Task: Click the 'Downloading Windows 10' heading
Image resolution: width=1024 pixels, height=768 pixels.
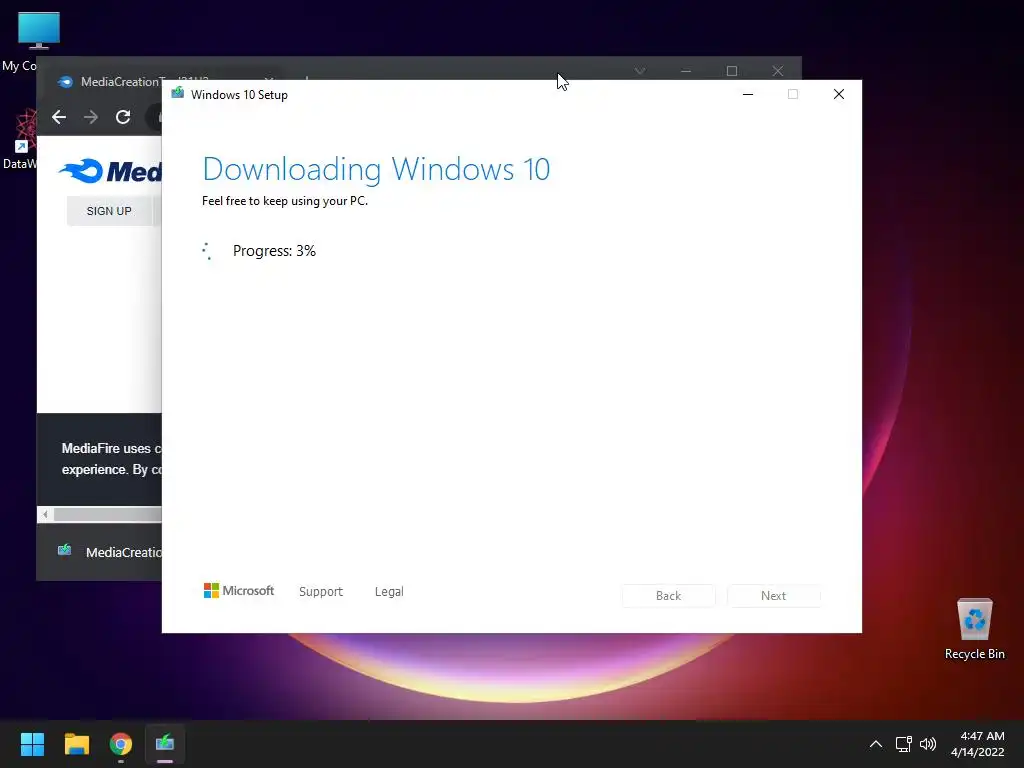Action: point(376,169)
